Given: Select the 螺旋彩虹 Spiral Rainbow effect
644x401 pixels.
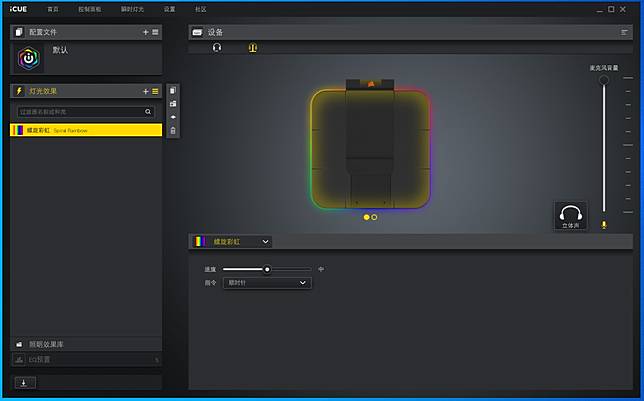Looking at the screenshot, I should (x=85, y=130).
